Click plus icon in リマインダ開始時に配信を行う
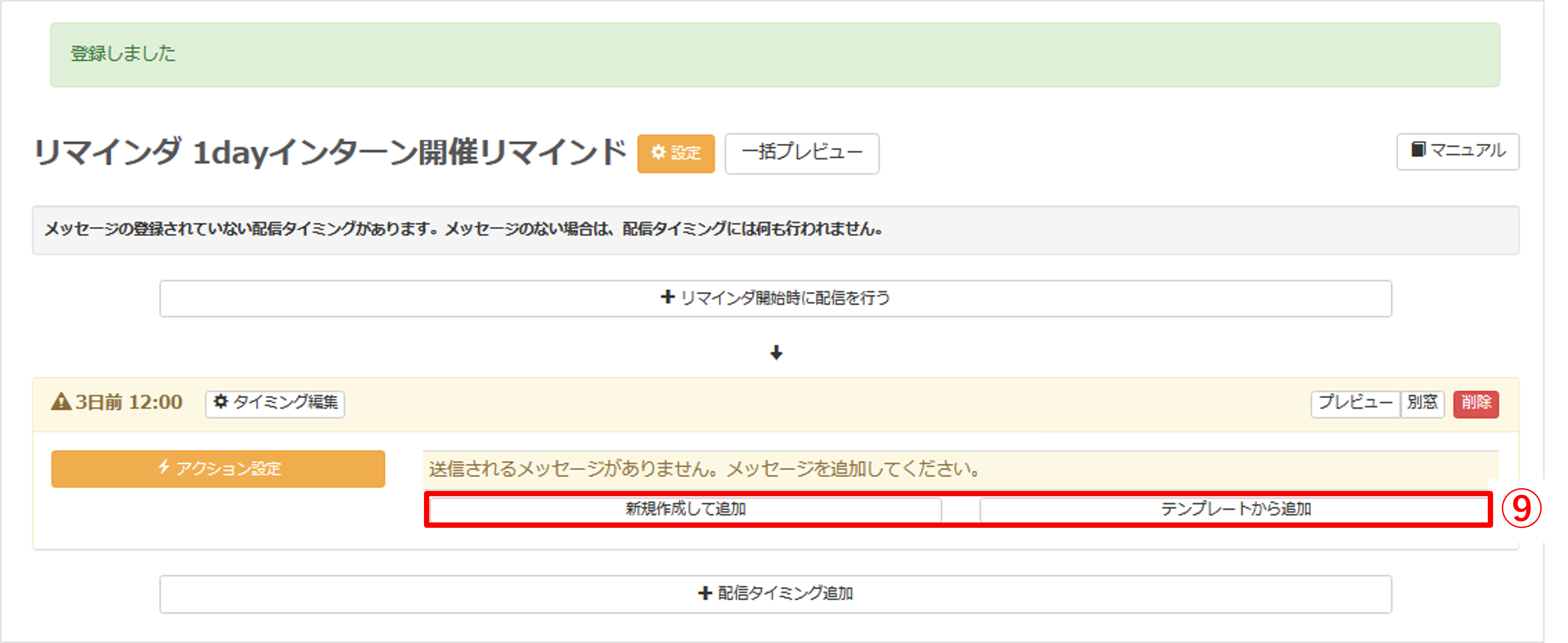The height and width of the screenshot is (643, 1568). pyautogui.click(x=668, y=297)
